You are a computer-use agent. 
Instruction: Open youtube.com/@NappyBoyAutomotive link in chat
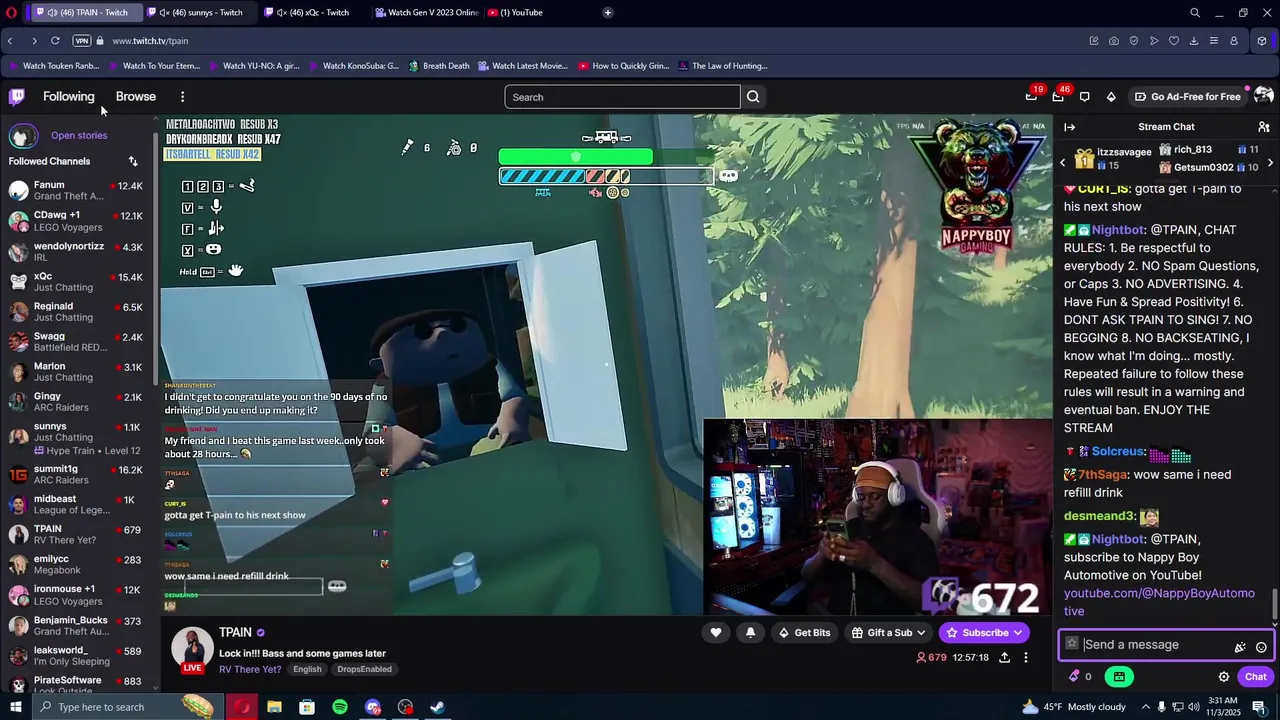pos(1159,602)
